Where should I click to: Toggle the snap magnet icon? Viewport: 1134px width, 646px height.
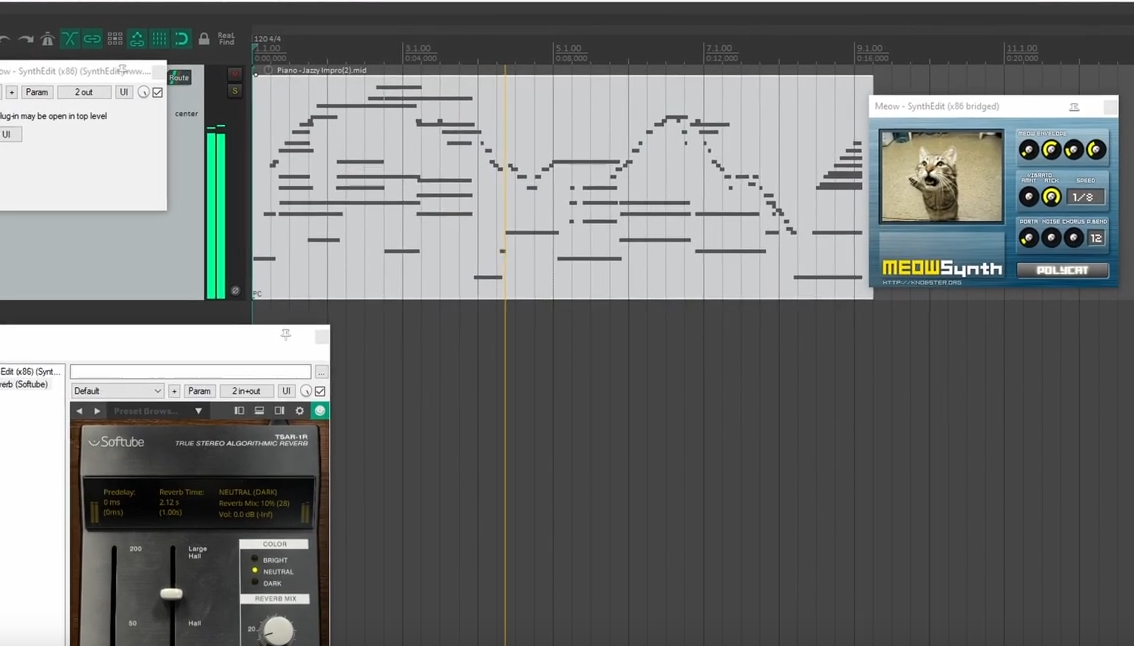pyautogui.click(x=181, y=39)
